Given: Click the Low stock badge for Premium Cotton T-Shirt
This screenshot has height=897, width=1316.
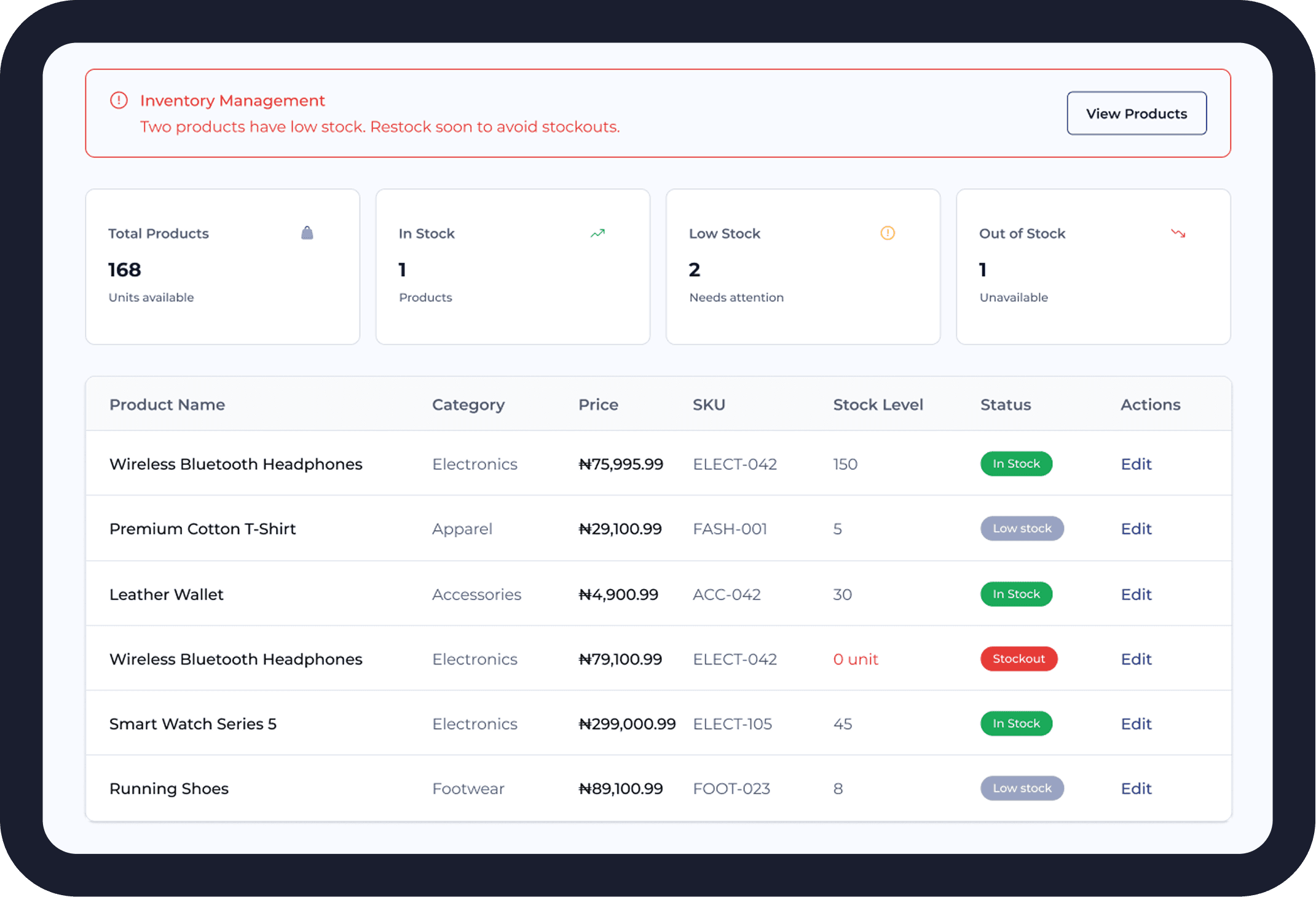Looking at the screenshot, I should click(x=1022, y=528).
